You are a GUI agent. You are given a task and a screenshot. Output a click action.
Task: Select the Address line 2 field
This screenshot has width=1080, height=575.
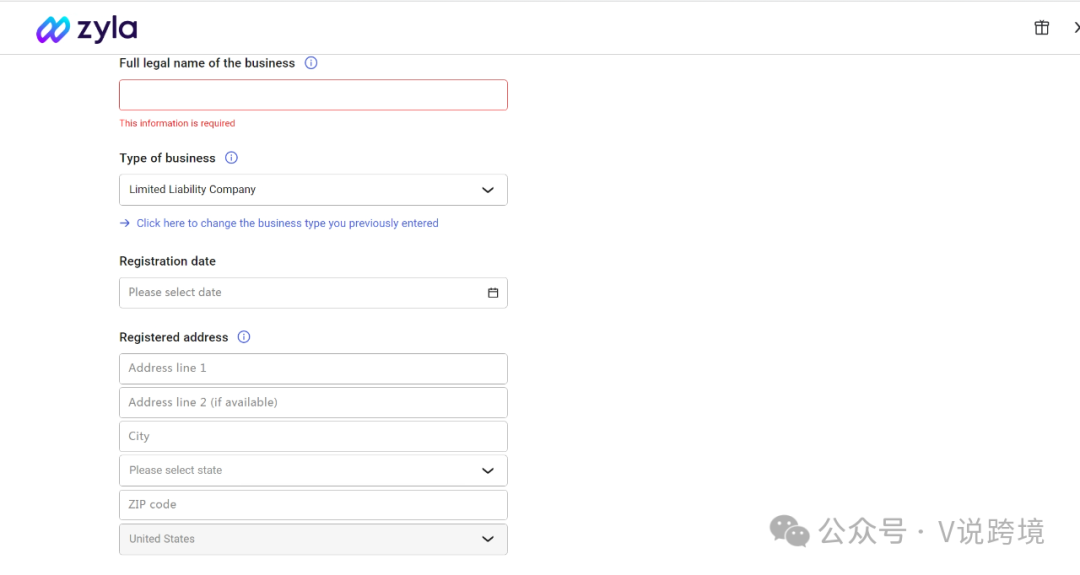313,402
